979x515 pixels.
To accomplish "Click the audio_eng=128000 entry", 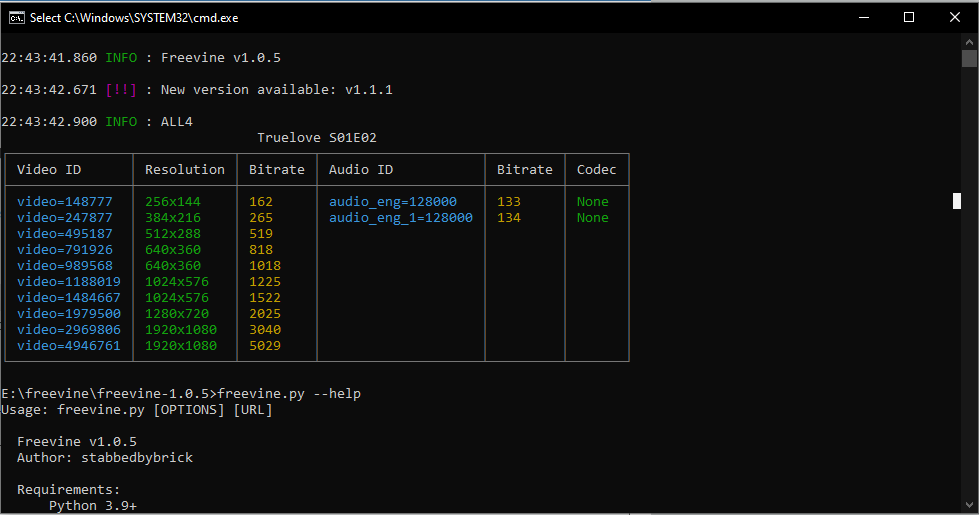I will coord(393,202).
